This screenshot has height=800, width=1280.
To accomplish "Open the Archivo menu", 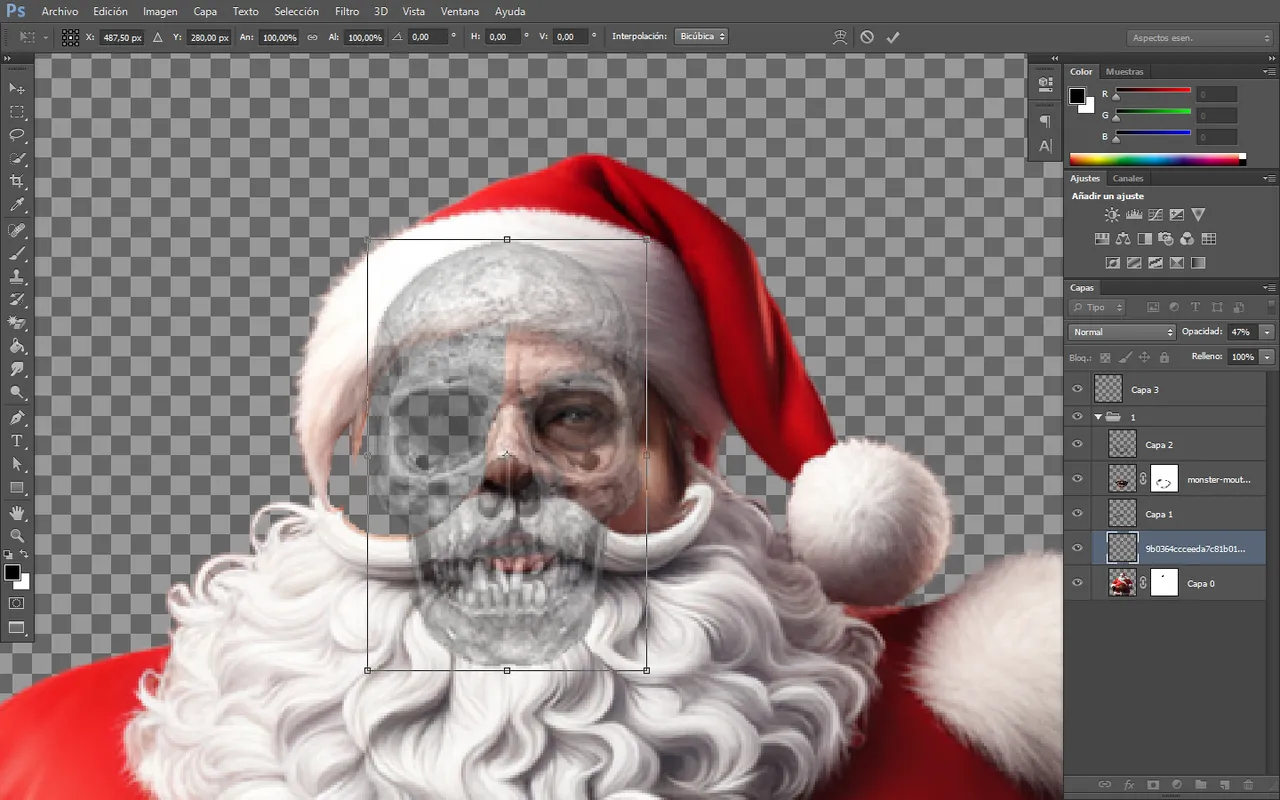I will click(x=60, y=12).
